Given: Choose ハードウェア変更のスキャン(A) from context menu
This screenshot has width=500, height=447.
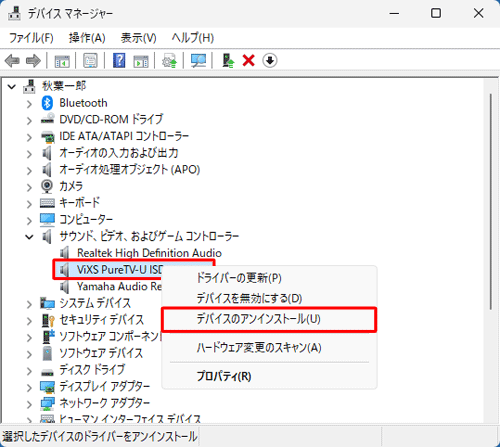Looking at the screenshot, I should click(x=269, y=348).
